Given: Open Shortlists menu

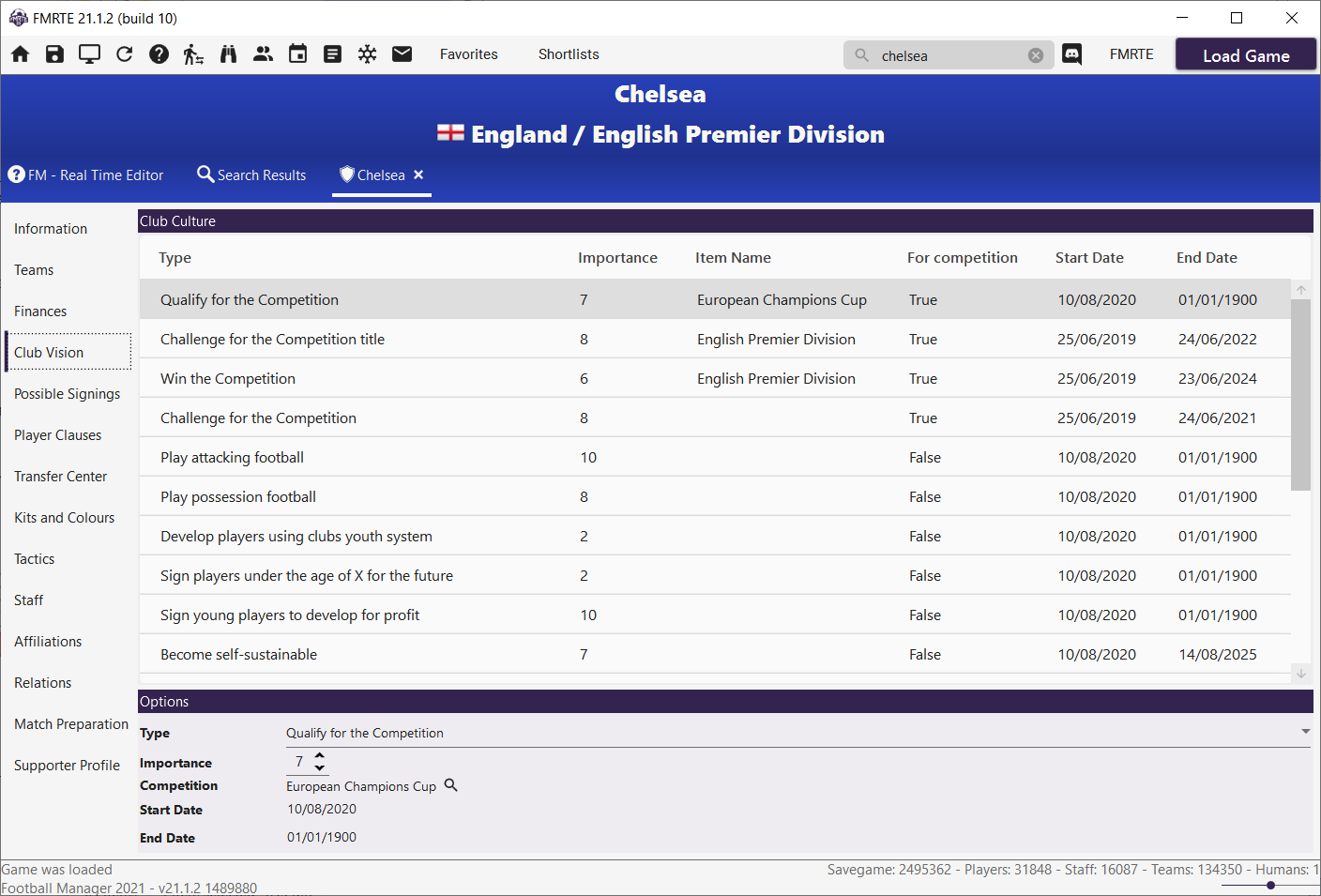Looking at the screenshot, I should point(569,54).
